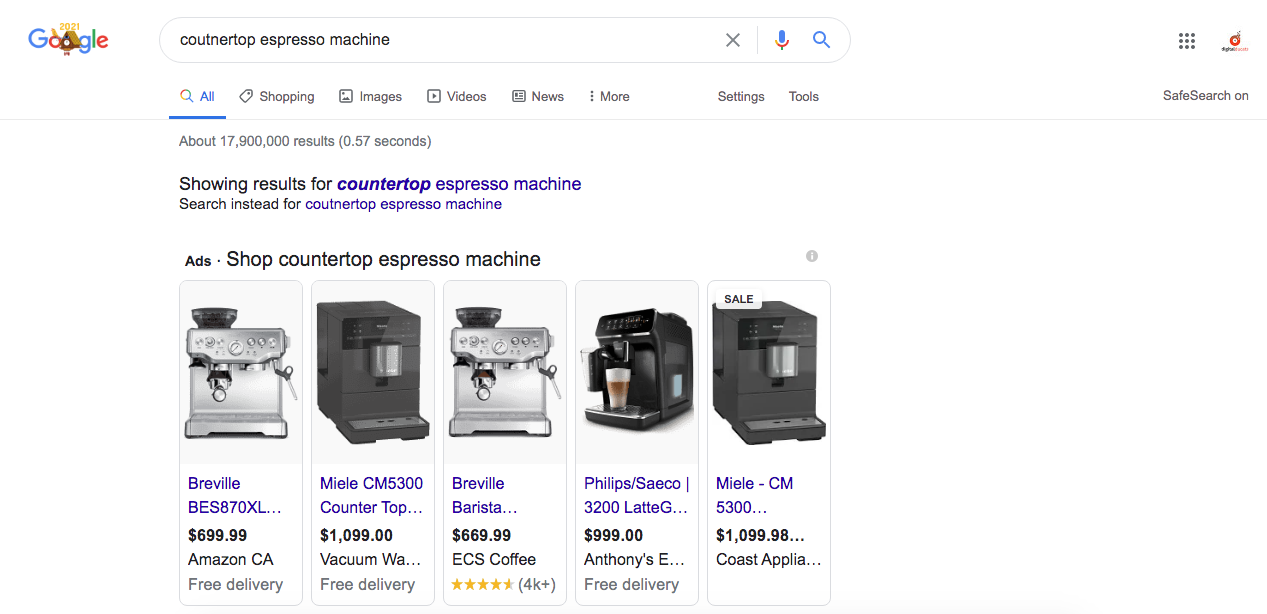Open the Google apps grid
1267x614 pixels.
1187,41
